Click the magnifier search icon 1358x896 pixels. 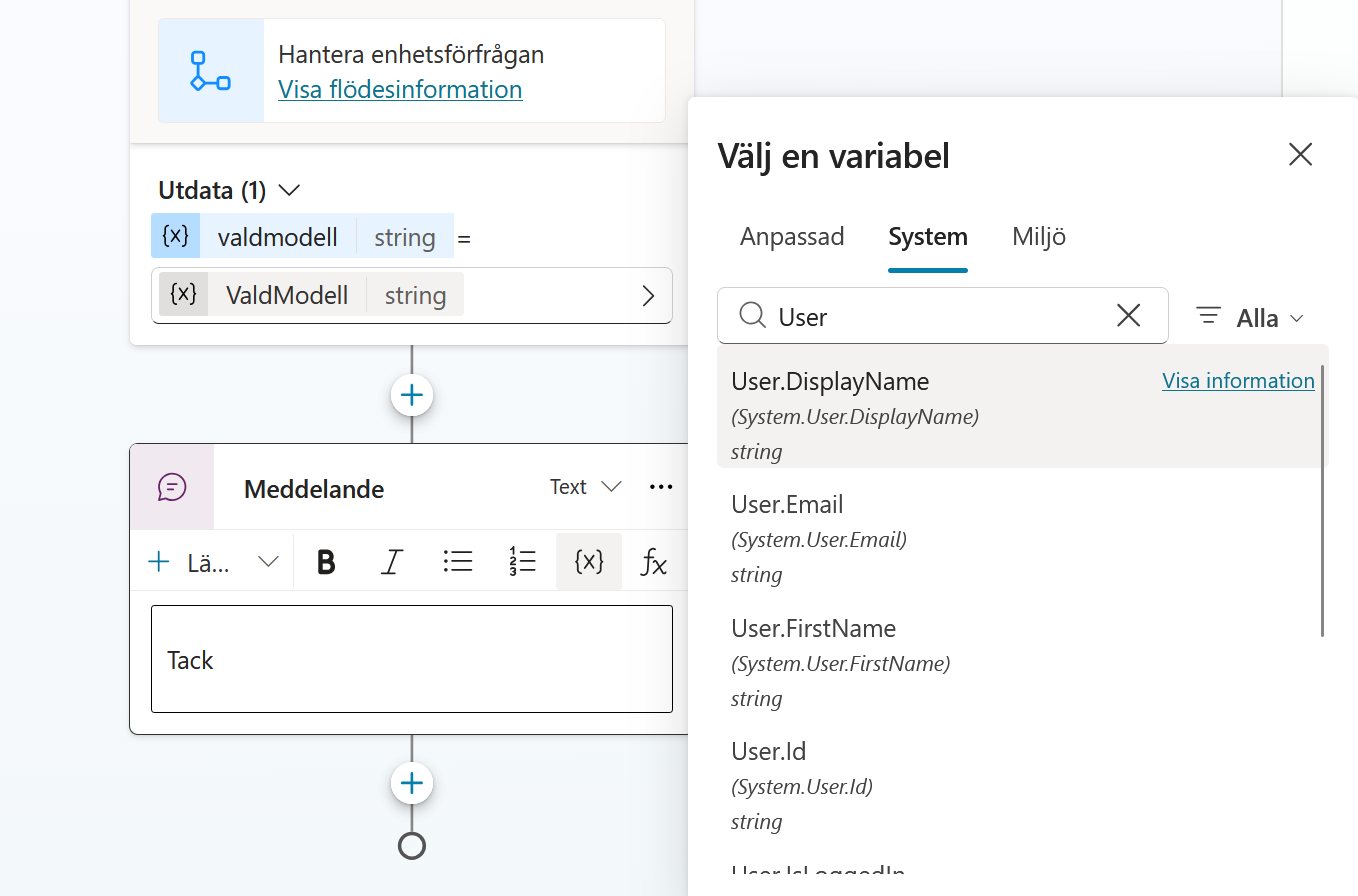click(752, 316)
